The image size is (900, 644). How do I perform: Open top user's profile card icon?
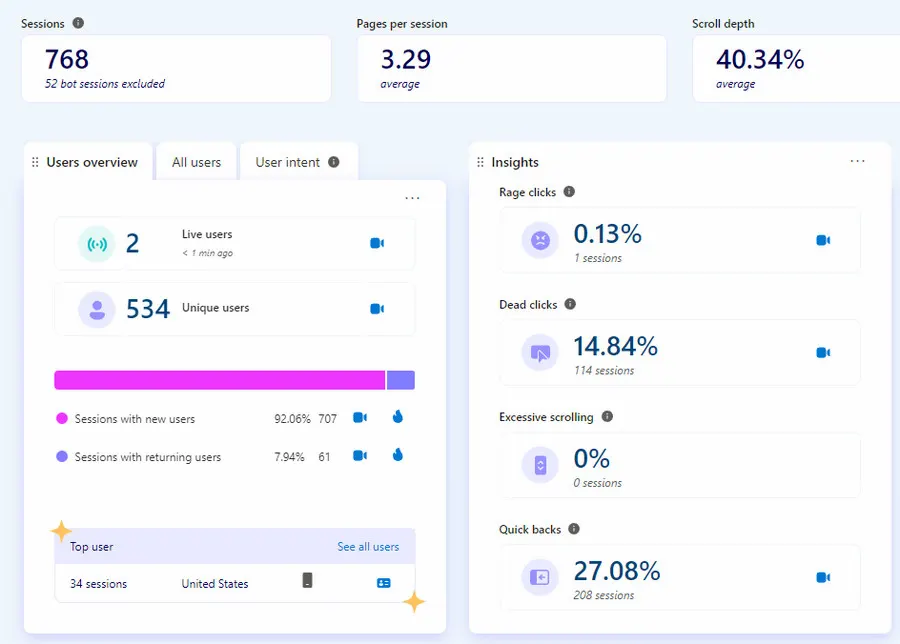[384, 583]
